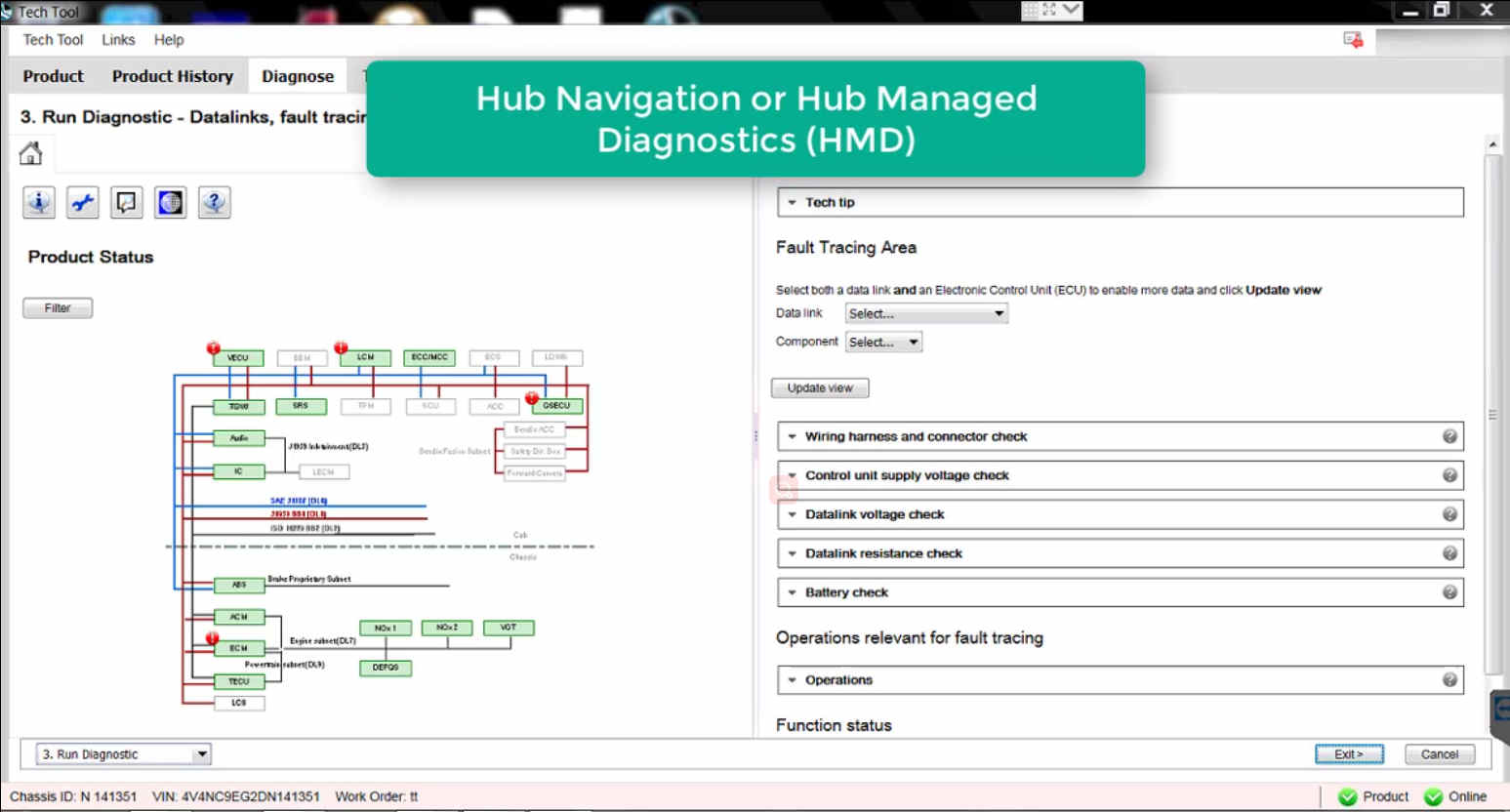Open the globe toolbar icon
Screen dimensions: 1510x812
pos(170,203)
